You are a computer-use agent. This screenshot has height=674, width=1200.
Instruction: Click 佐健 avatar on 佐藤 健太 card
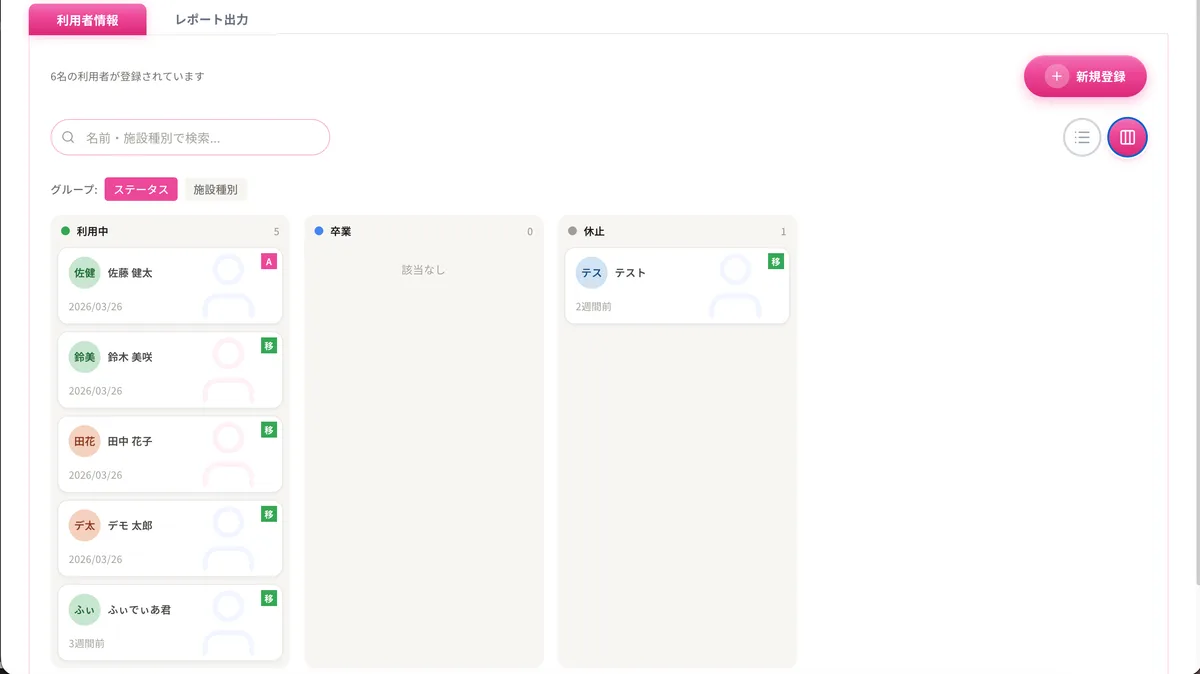(85, 273)
